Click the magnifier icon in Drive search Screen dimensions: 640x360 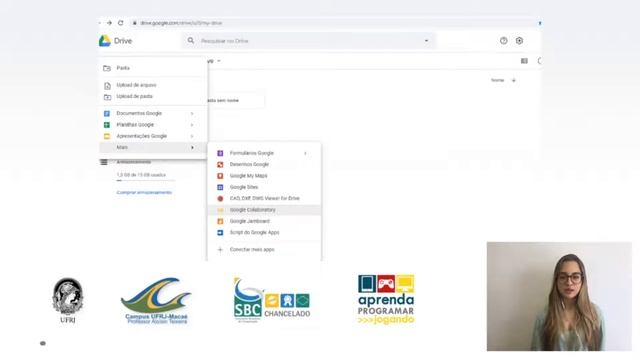click(x=191, y=41)
